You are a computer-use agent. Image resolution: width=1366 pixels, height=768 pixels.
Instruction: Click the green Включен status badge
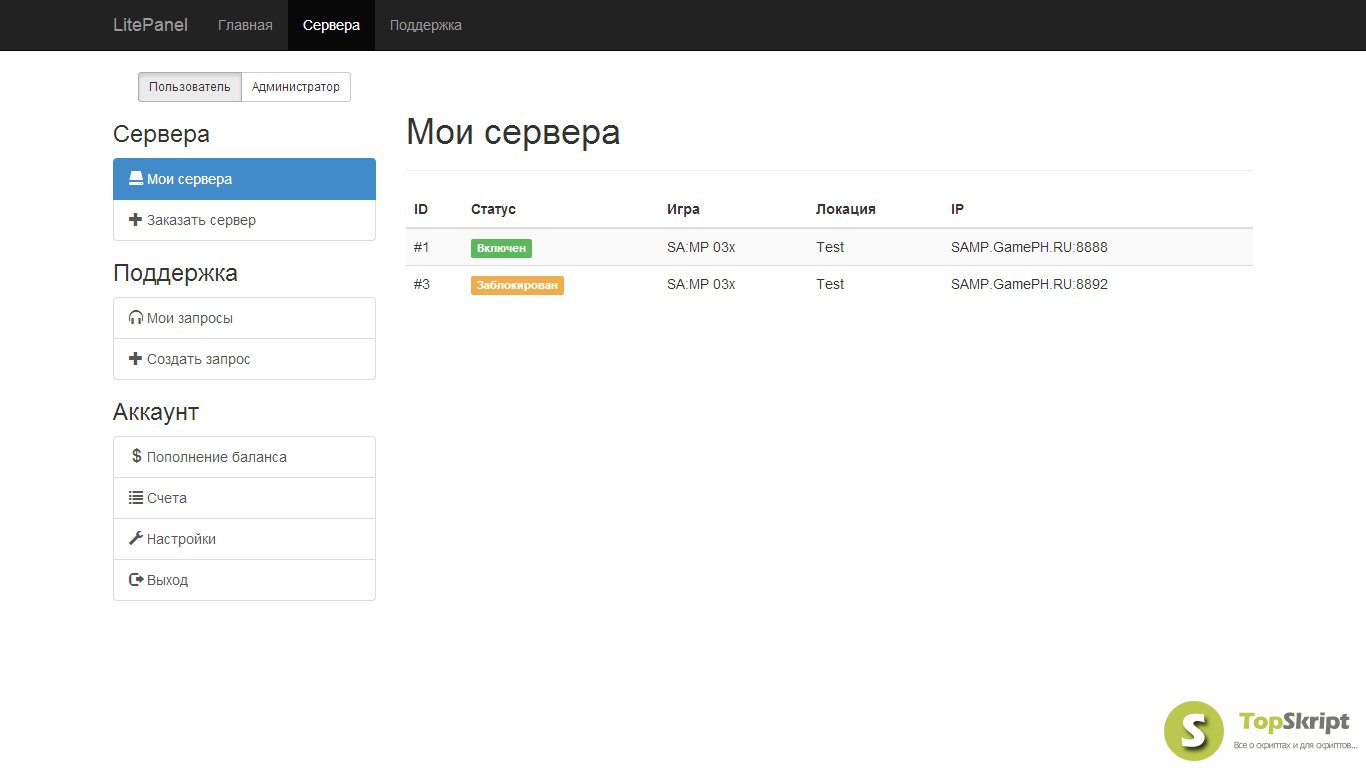point(501,248)
